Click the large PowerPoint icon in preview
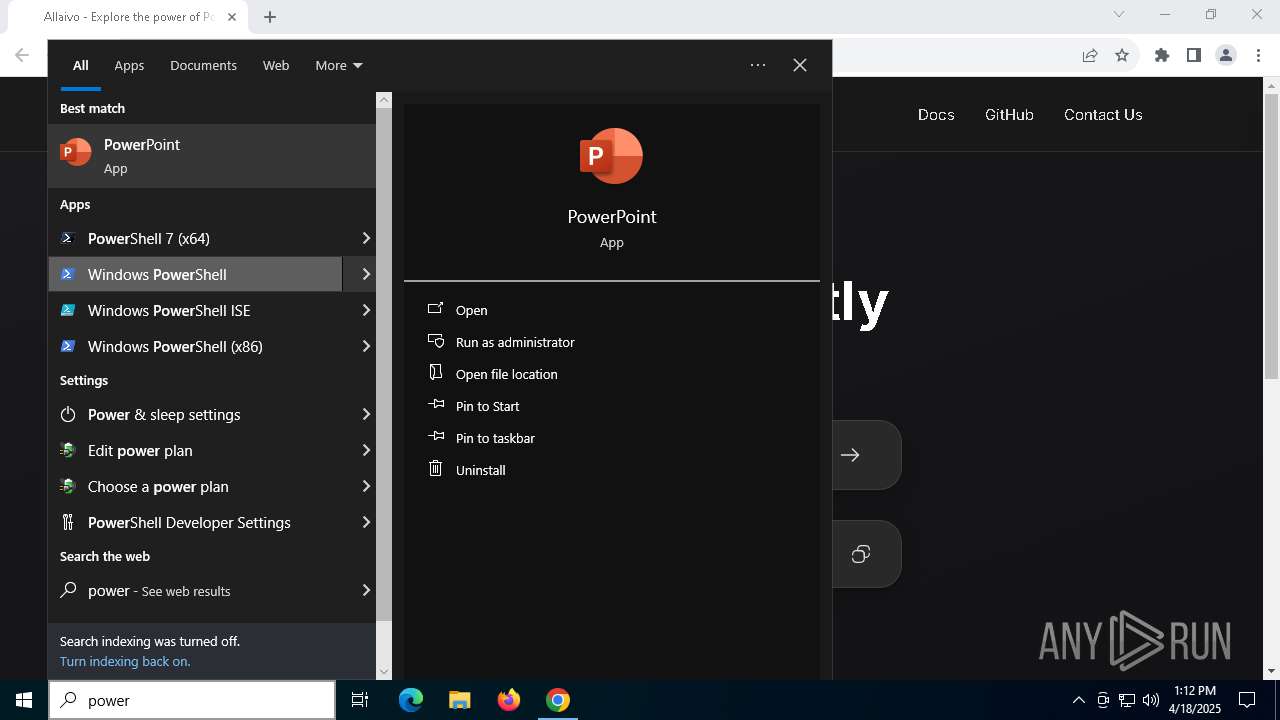1280x720 pixels. coord(611,156)
